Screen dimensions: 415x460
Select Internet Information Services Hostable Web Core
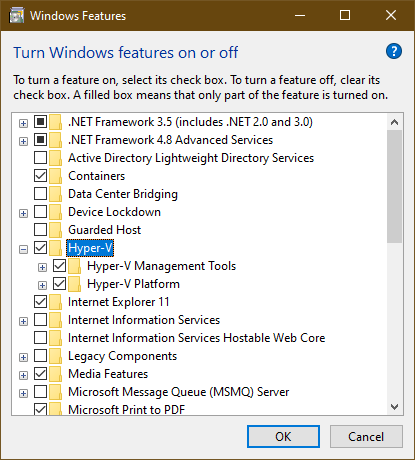196,338
